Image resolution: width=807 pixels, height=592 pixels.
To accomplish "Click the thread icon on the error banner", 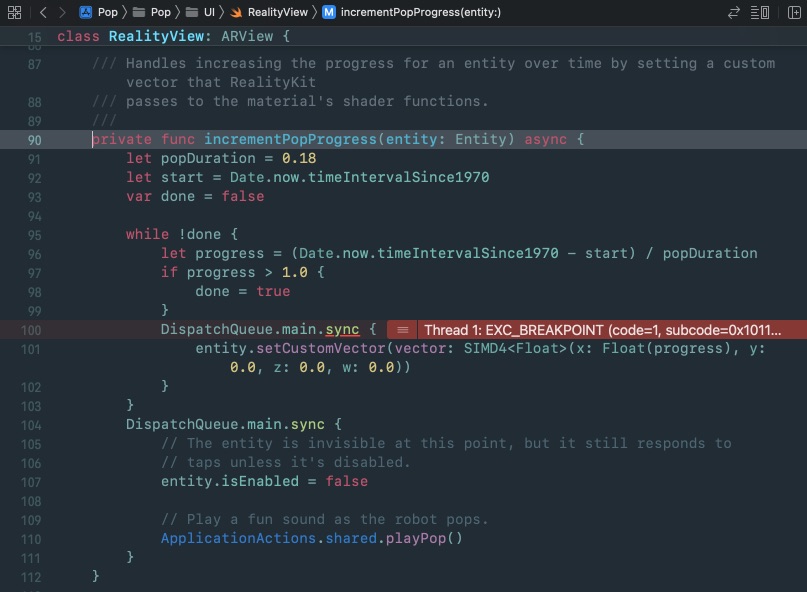I will click(x=402, y=329).
